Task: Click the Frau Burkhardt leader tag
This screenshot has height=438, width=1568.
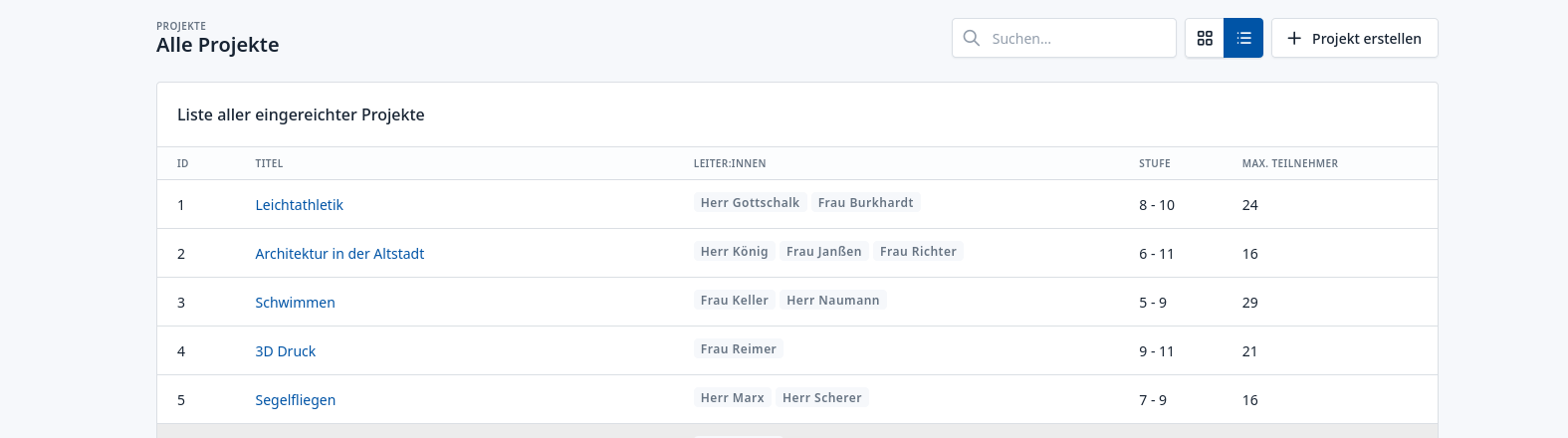Action: (865, 203)
